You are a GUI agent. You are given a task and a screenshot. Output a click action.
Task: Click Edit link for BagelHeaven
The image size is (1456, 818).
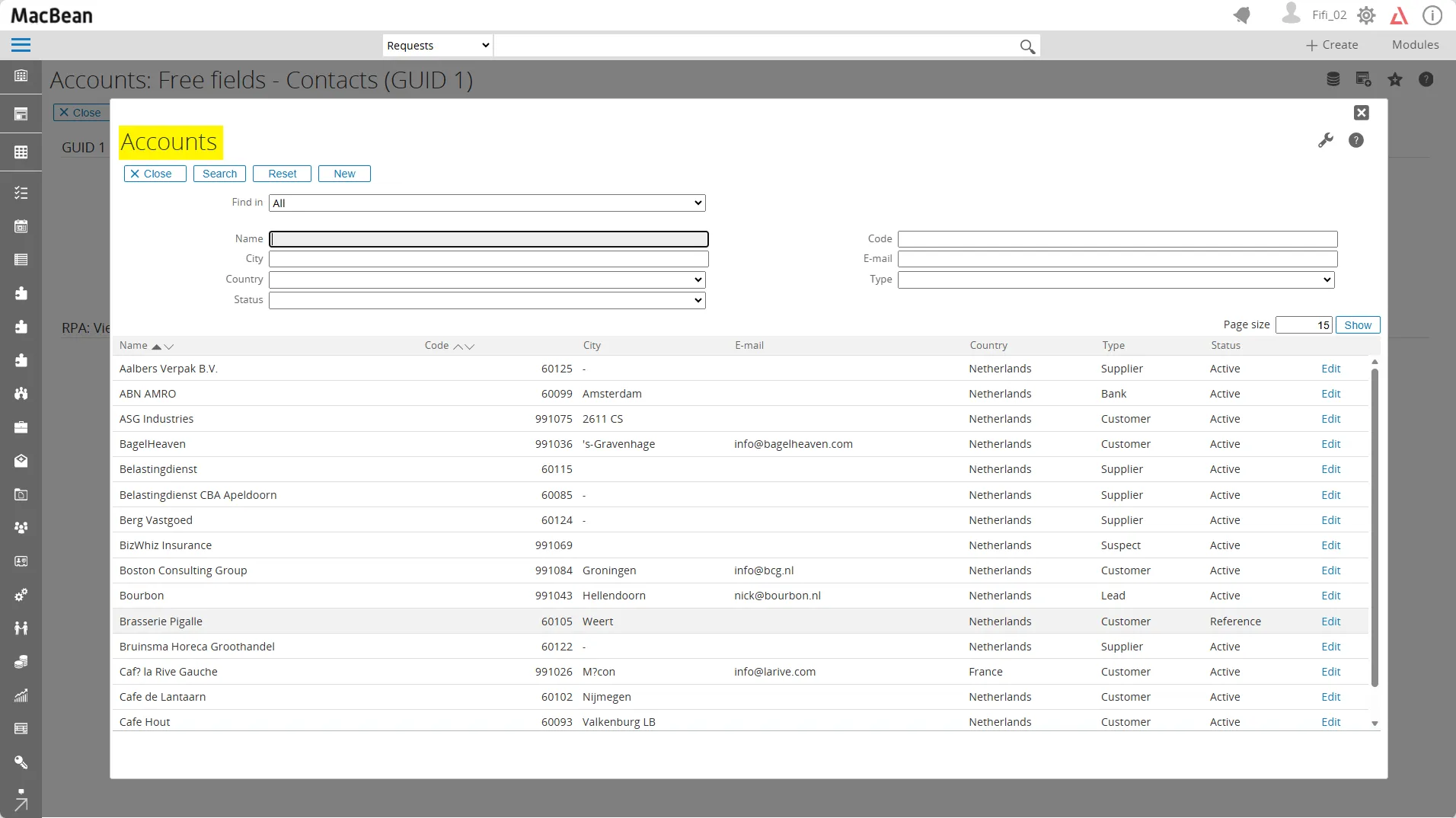[x=1330, y=444]
